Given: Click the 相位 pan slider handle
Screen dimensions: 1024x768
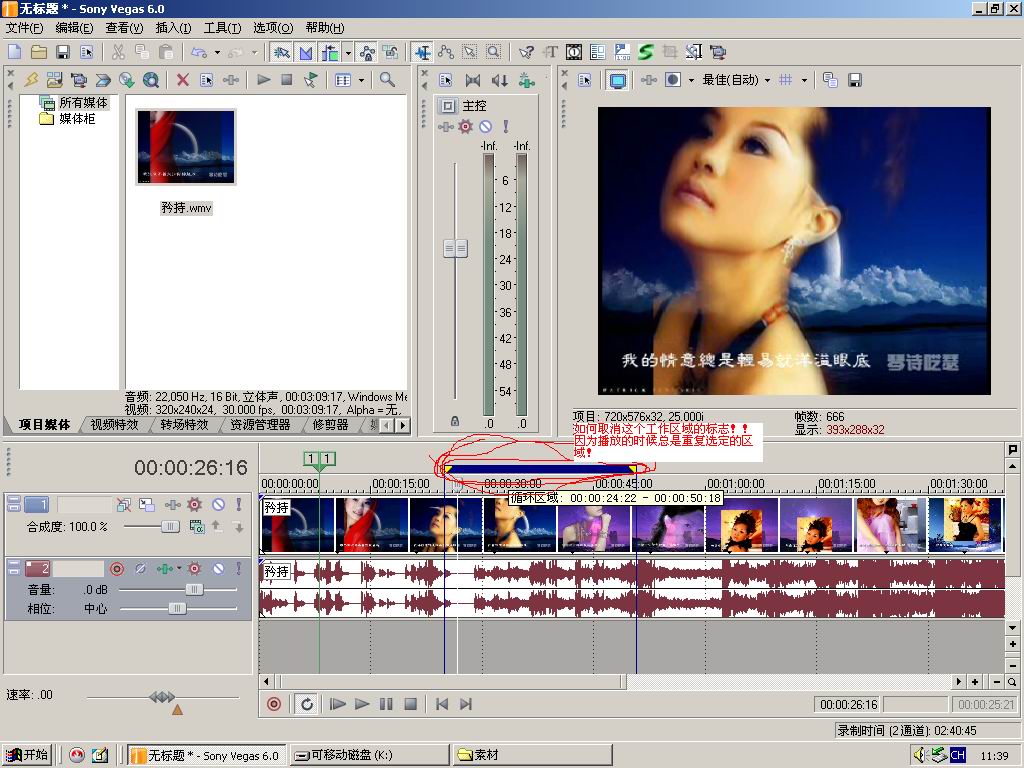Looking at the screenshot, I should tap(177, 609).
